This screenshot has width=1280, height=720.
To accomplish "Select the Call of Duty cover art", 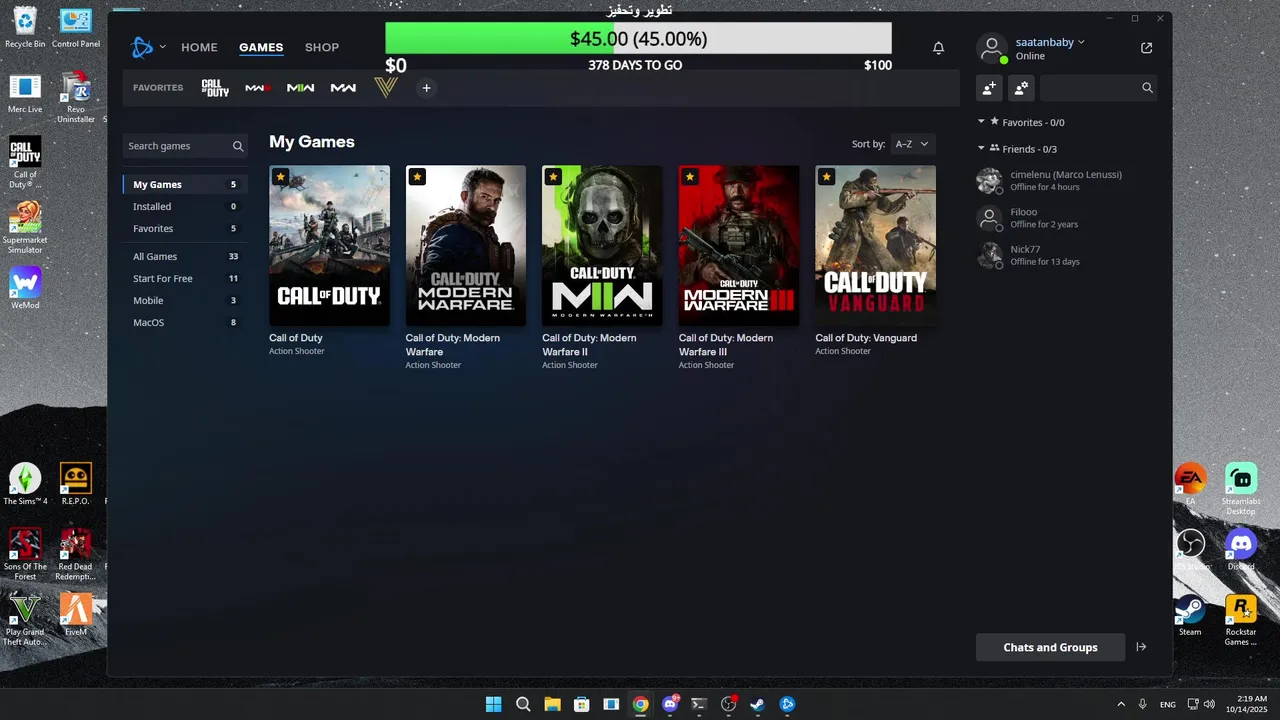I will tap(329, 246).
